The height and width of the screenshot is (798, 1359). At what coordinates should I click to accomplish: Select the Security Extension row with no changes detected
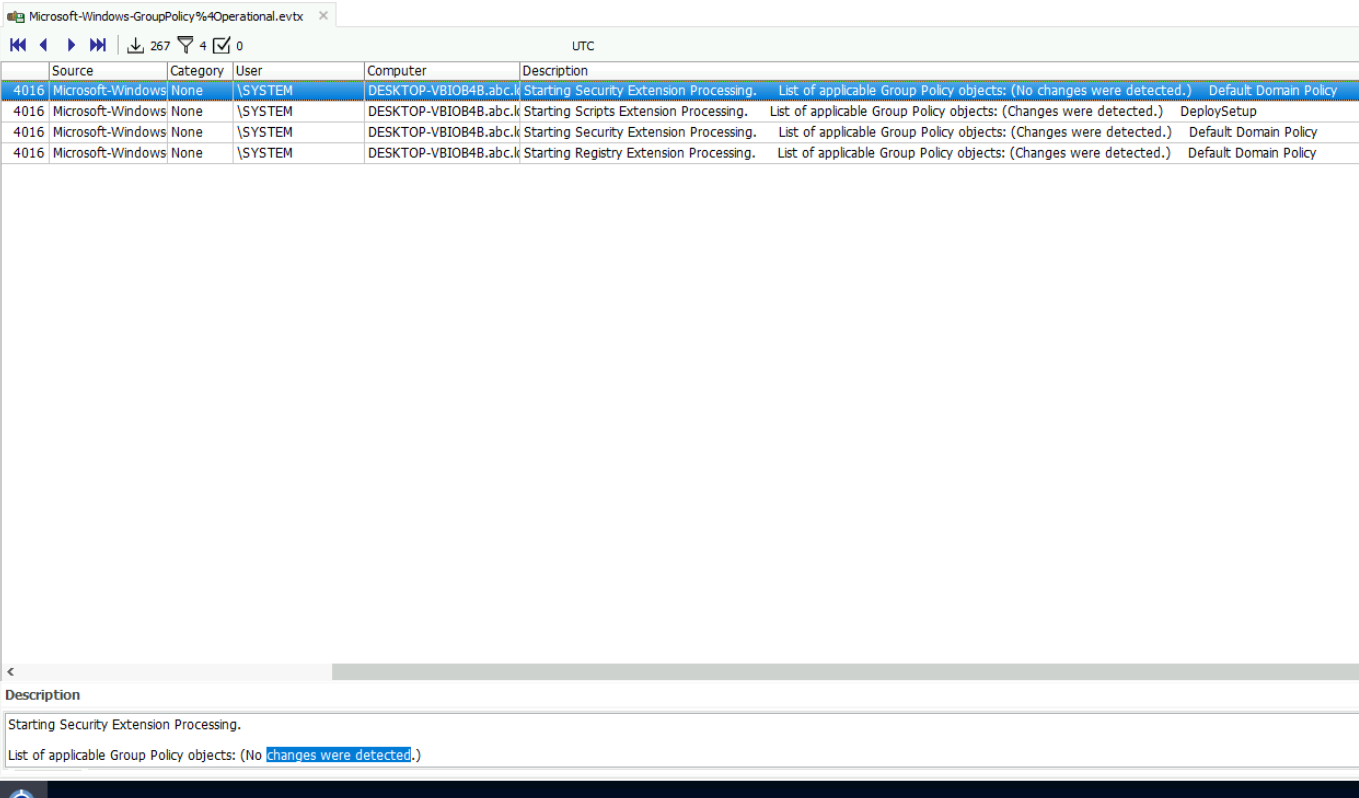point(679,90)
